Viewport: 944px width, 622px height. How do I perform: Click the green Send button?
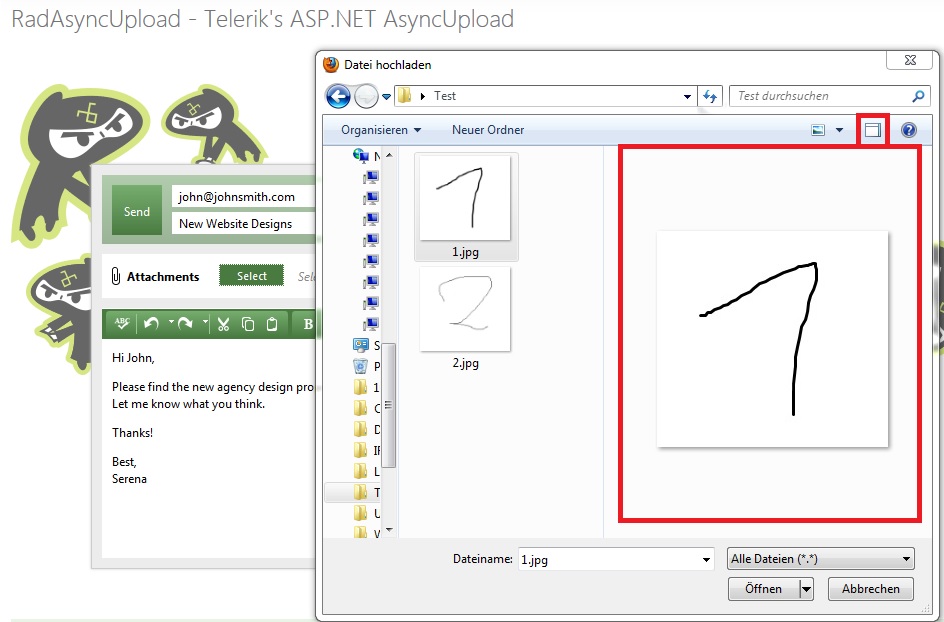(x=137, y=210)
